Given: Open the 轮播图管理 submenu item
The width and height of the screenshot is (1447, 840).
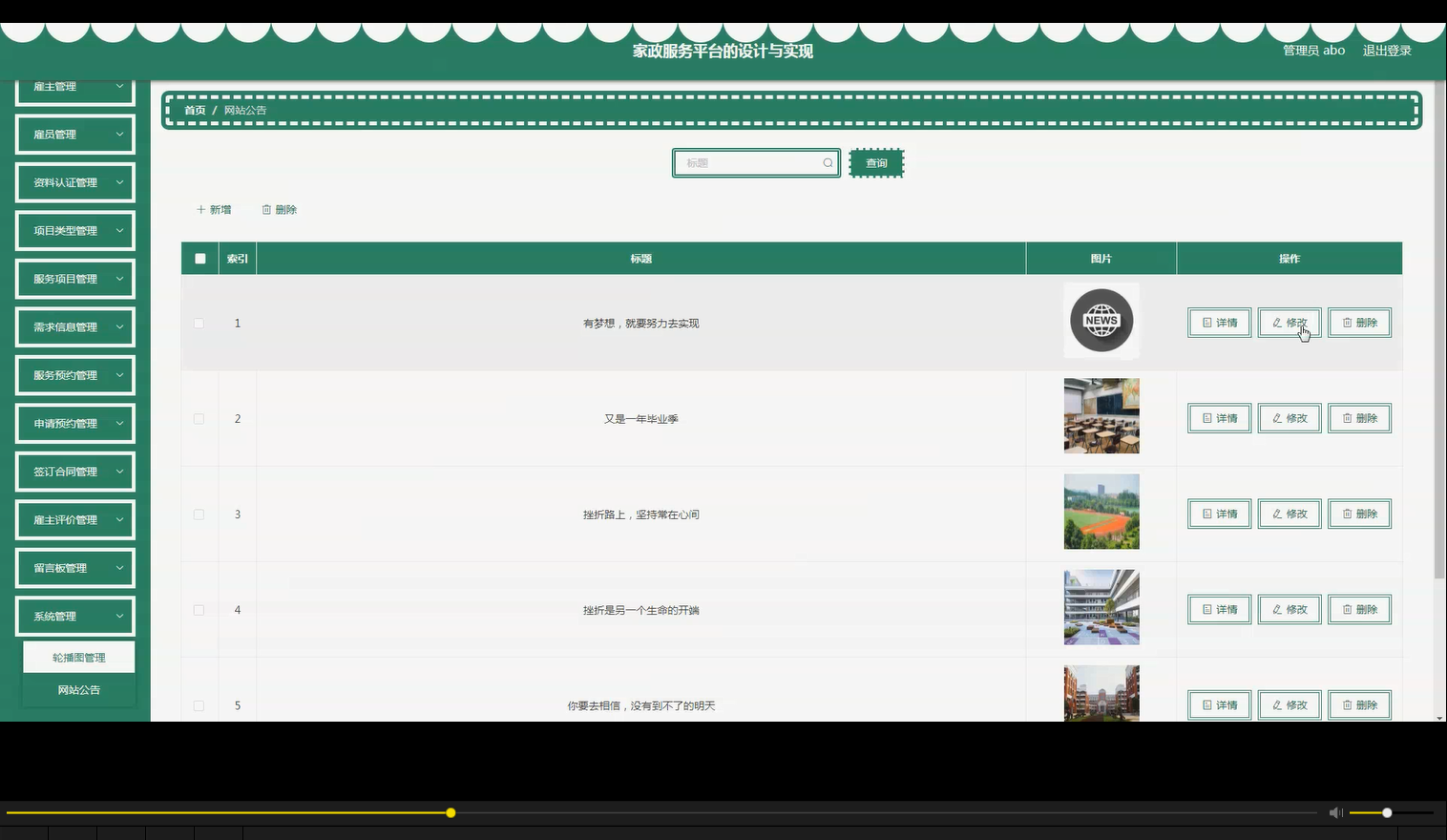Looking at the screenshot, I should coord(79,658).
